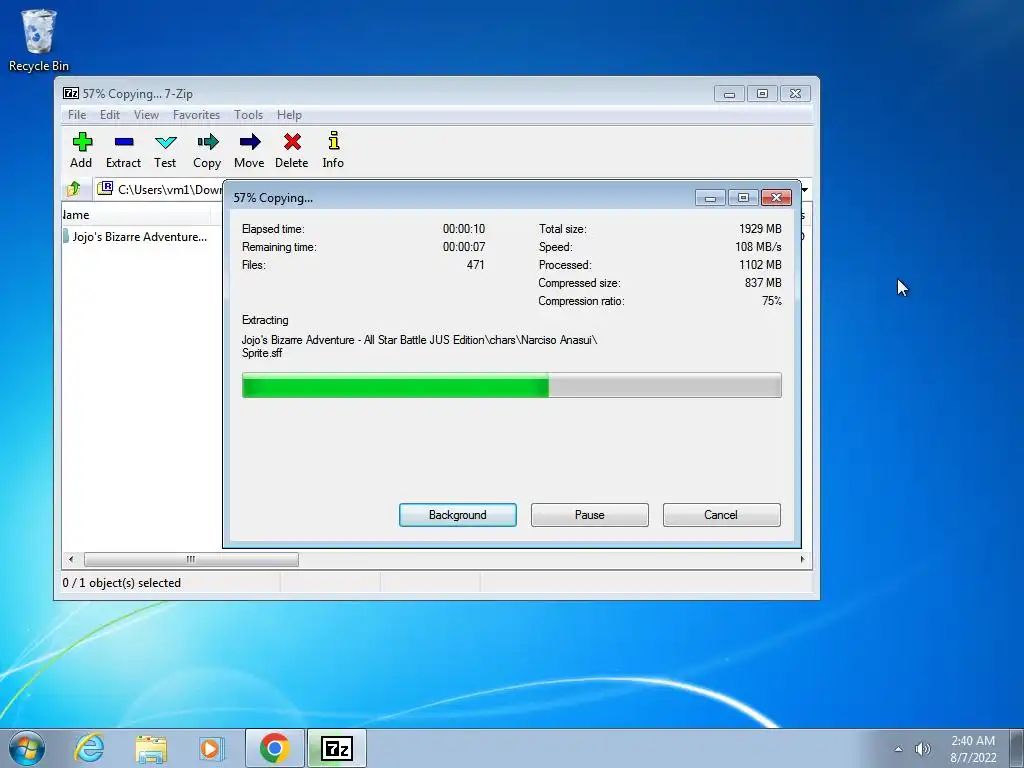Maximize the 57% Copying dialog
1024x768 pixels.
(743, 197)
